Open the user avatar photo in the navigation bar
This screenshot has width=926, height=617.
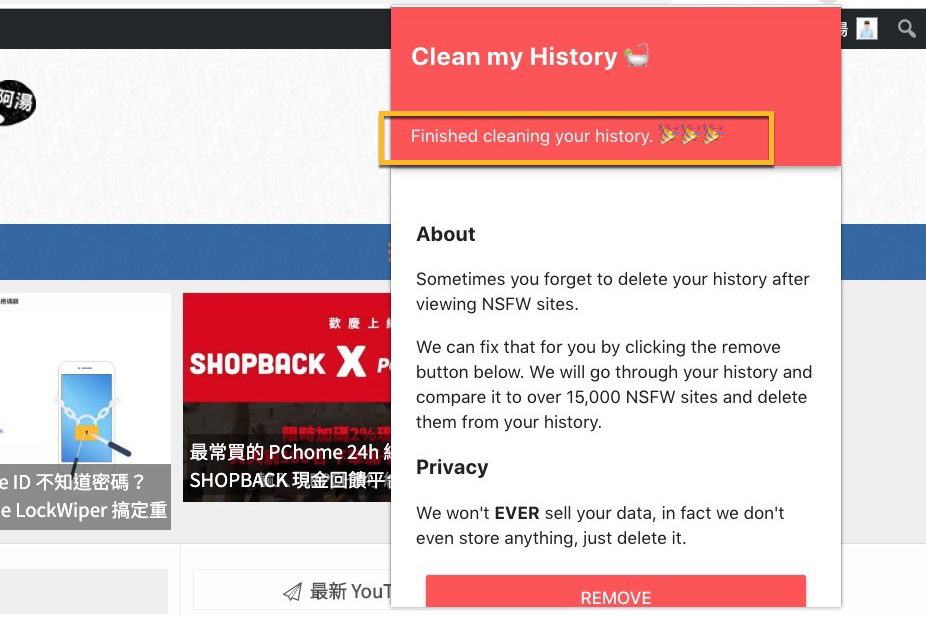tap(866, 28)
